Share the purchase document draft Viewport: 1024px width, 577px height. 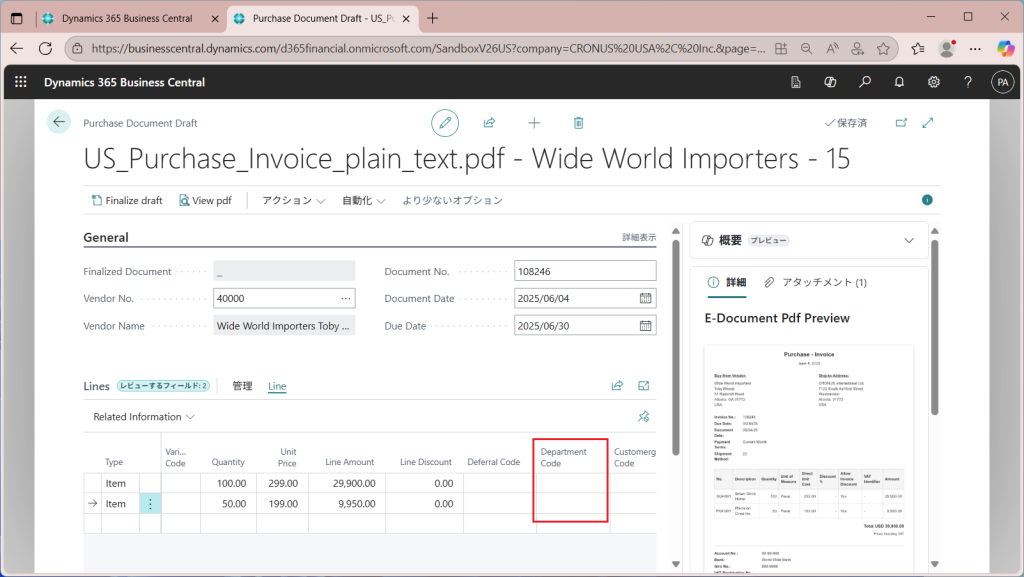tap(489, 123)
